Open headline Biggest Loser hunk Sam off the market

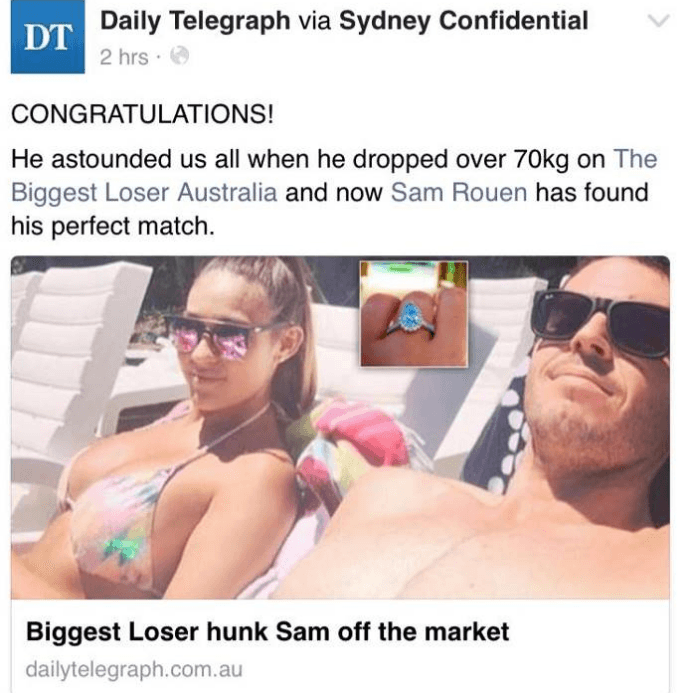(267, 631)
